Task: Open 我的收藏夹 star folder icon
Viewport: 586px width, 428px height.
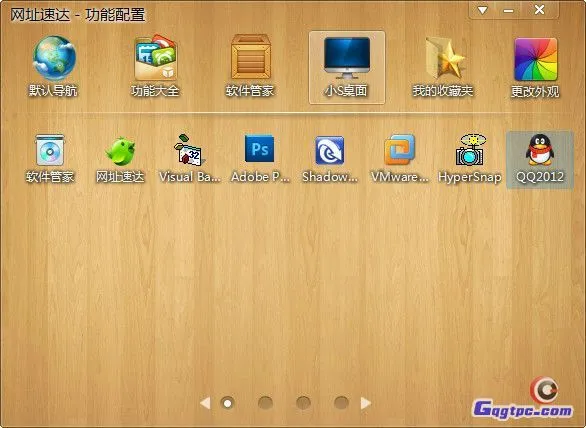Action: [x=443, y=66]
